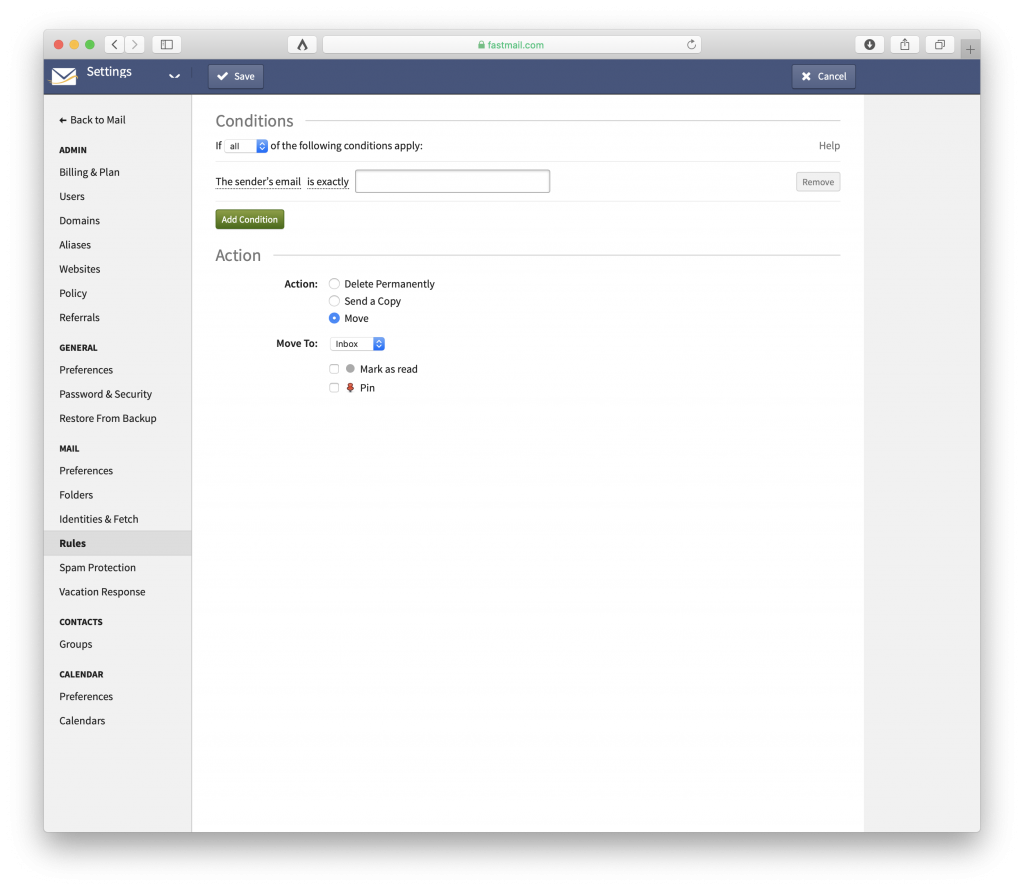Save the rule with the Save button
This screenshot has width=1024, height=890.
point(235,75)
